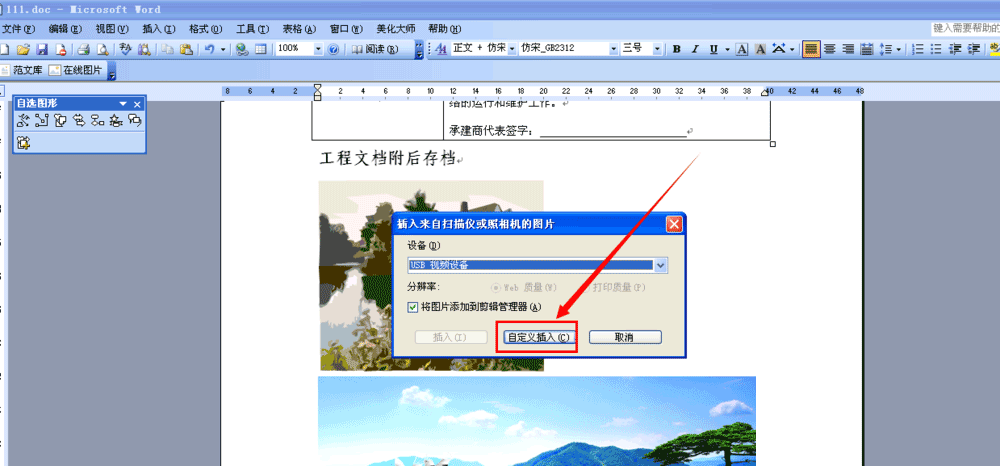This screenshot has height=466, width=1000.
Task: Select the Callouts AutoShapes icon
Action: 135,120
